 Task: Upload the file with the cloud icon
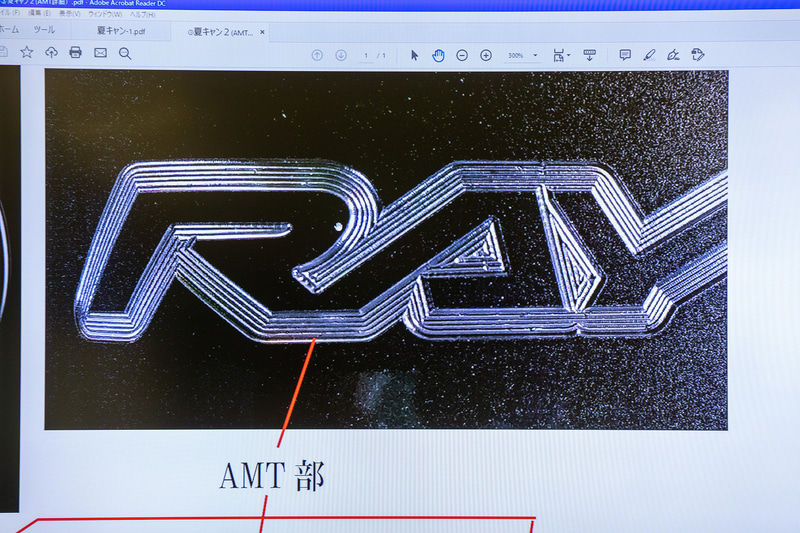pos(51,52)
